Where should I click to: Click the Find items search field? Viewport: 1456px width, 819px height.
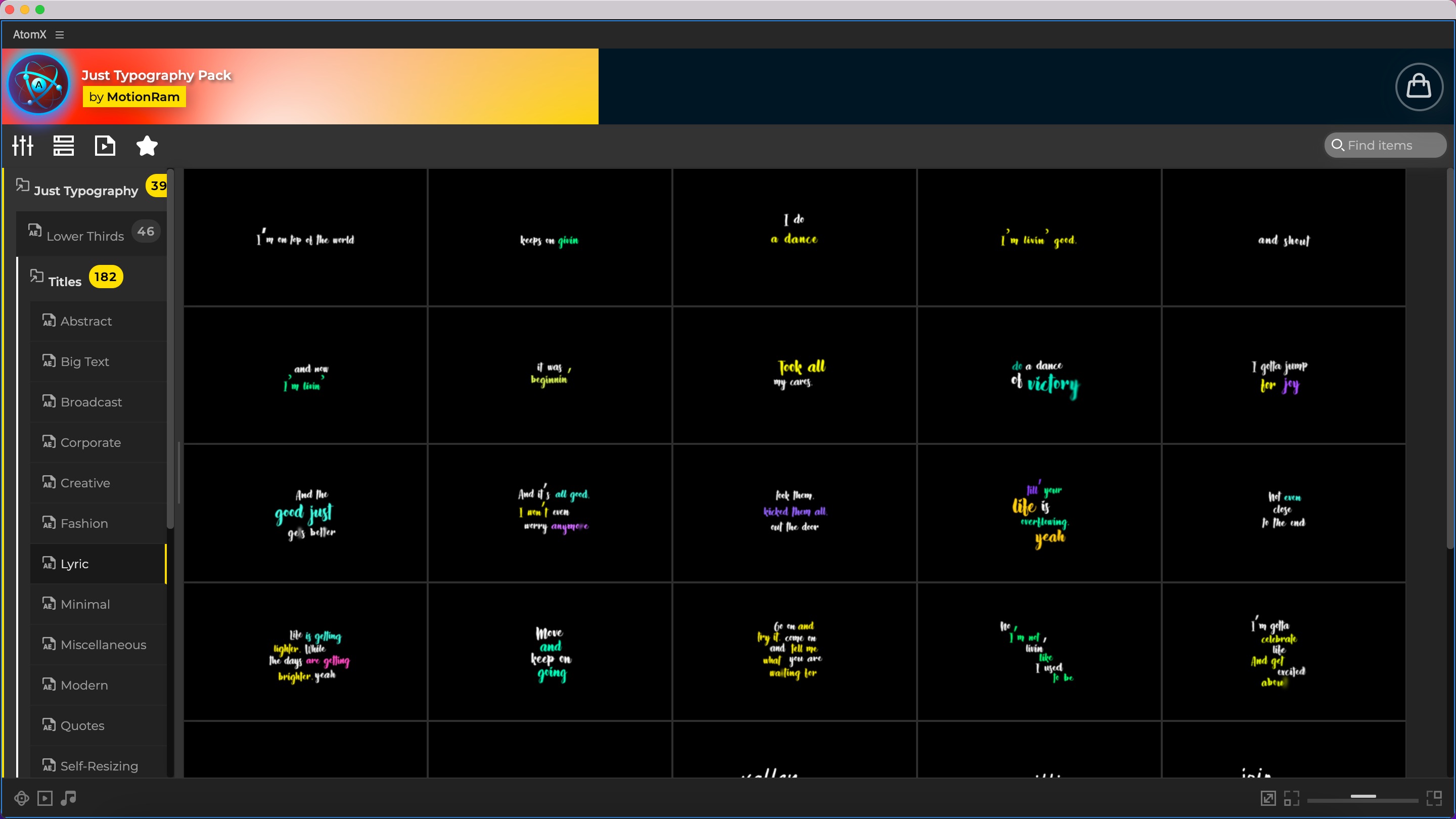[1385, 146]
